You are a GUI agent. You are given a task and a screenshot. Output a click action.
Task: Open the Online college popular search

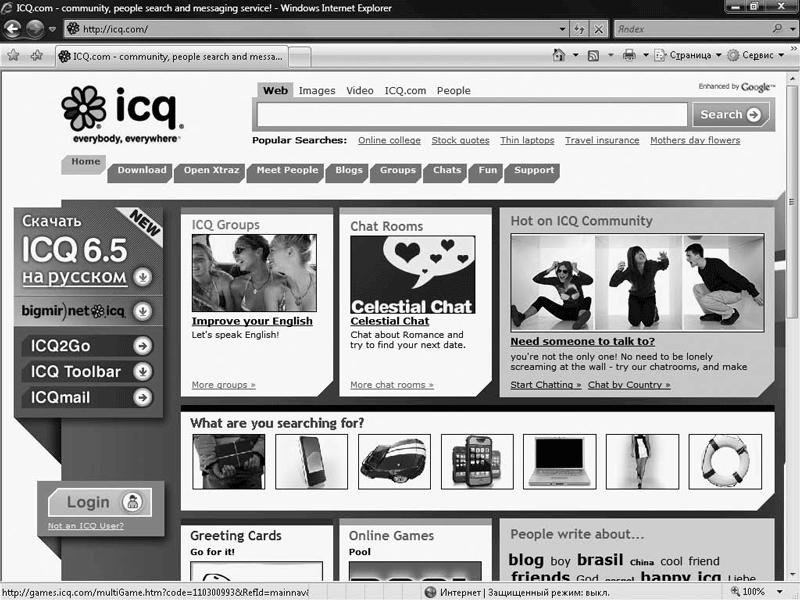pos(389,140)
